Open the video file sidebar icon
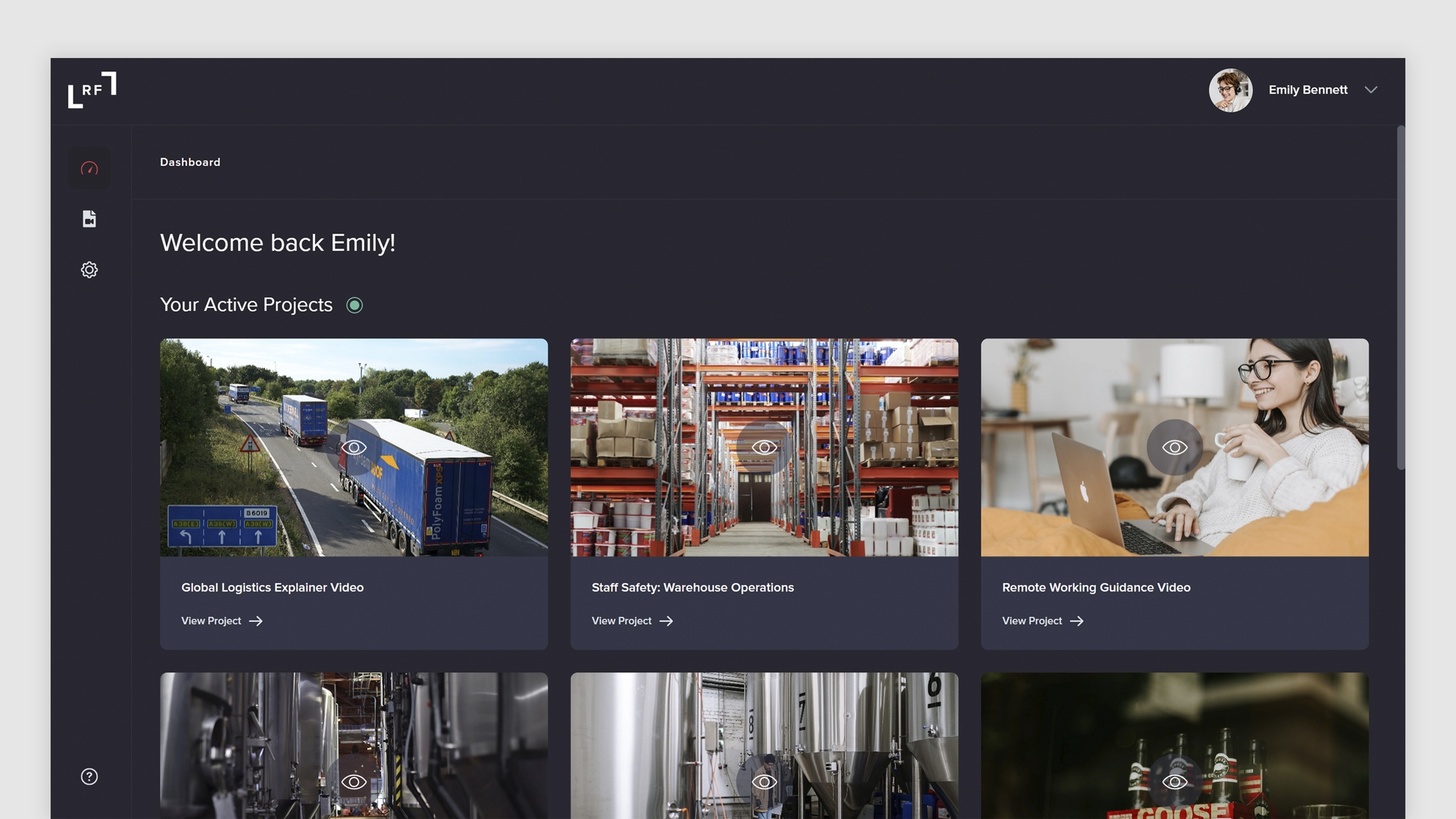This screenshot has width=1456, height=819. [x=89, y=219]
